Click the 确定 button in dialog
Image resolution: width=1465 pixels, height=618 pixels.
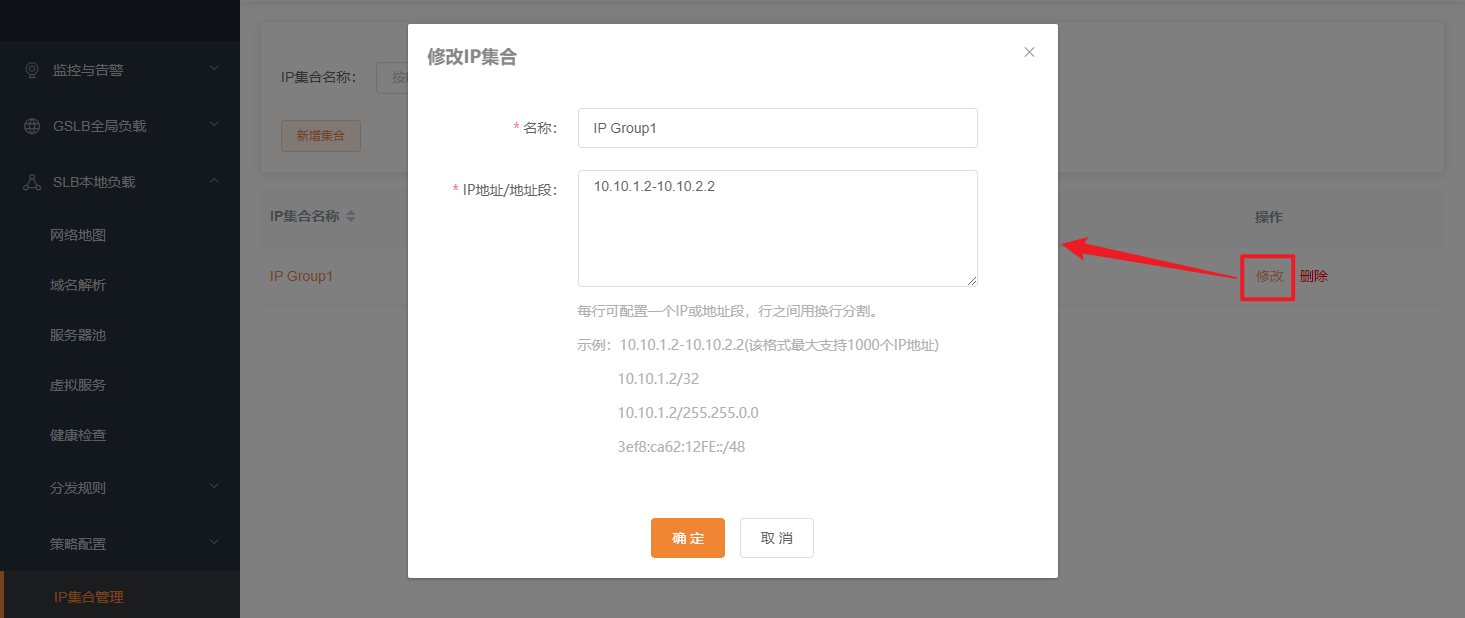(x=688, y=538)
